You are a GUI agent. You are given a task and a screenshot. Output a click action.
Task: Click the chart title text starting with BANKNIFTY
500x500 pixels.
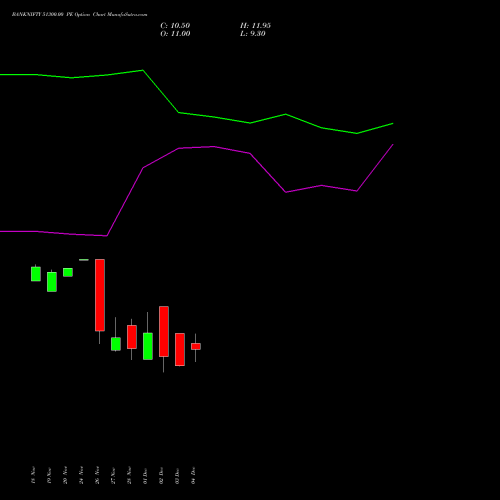coord(79,14)
